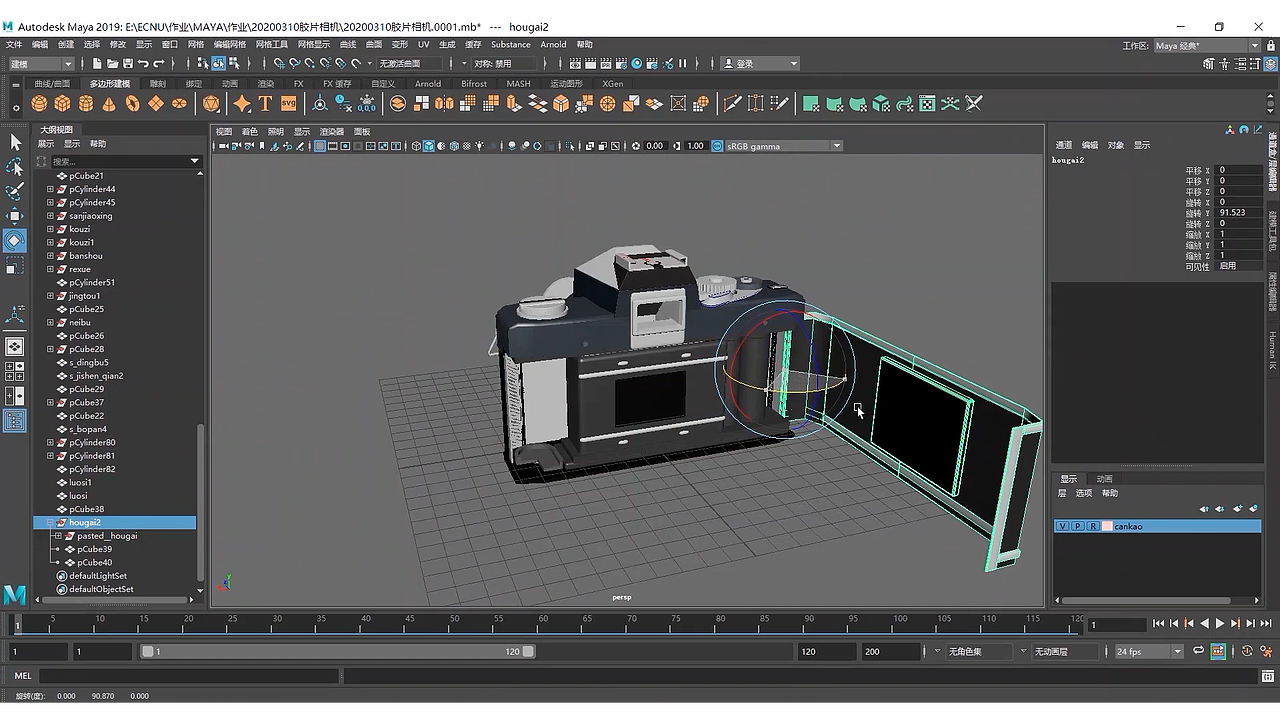This screenshot has height=720, width=1280.
Task: Create a polygon torus from shelf
Action: tap(132, 103)
